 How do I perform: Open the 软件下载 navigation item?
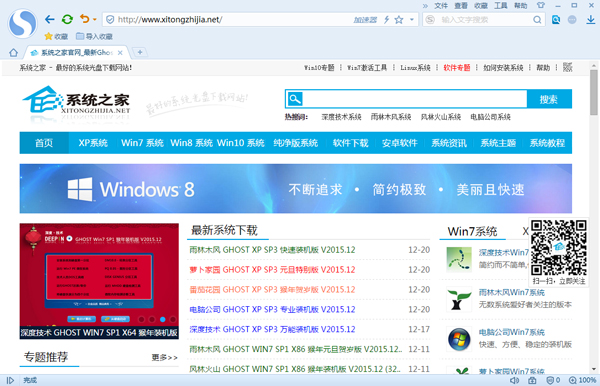pyautogui.click(x=350, y=143)
